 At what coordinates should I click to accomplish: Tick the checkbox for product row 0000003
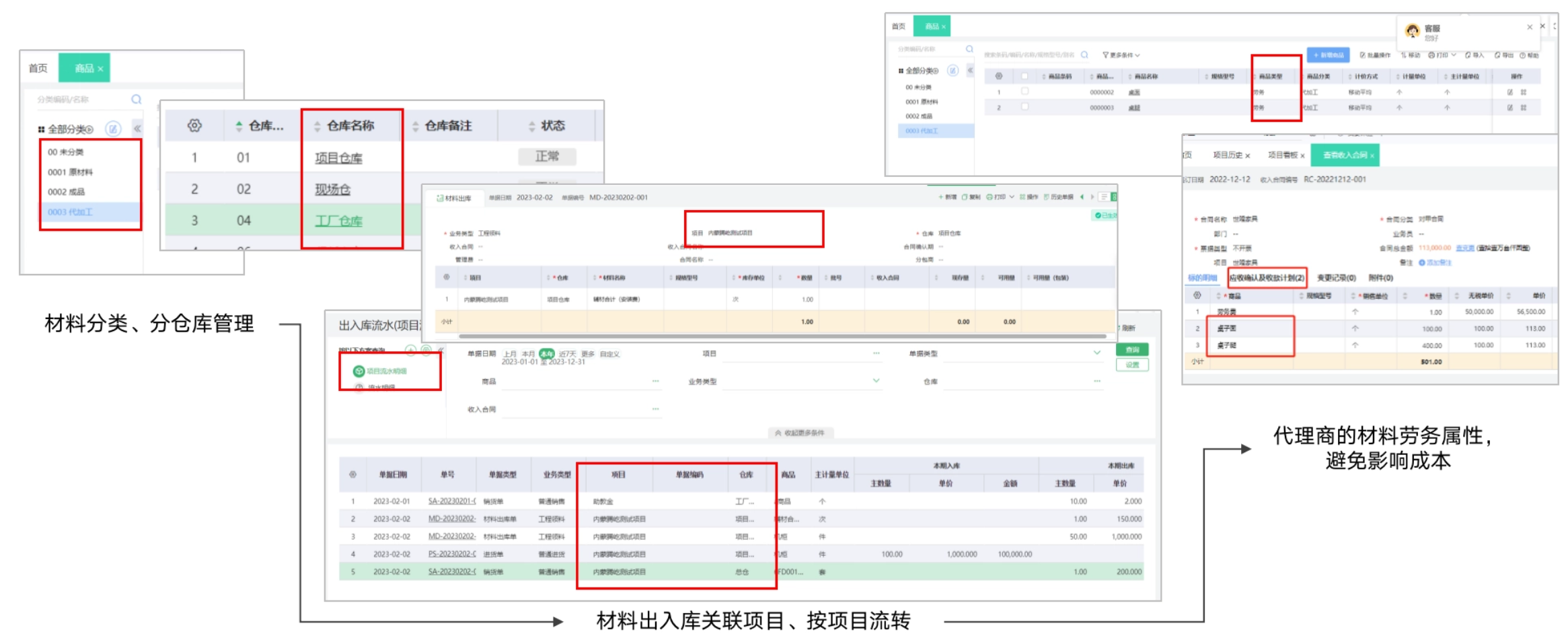[x=1024, y=107]
